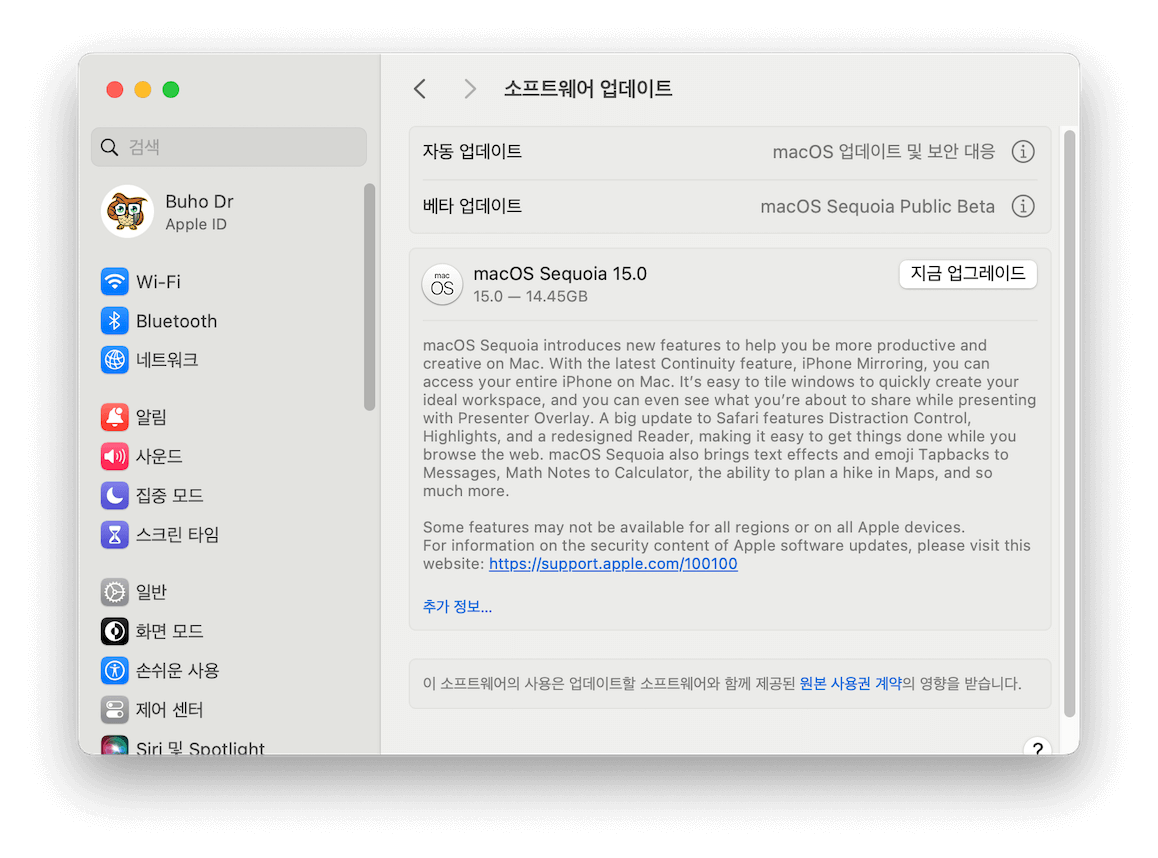Click the main pane scrollbar

[x=1069, y=423]
